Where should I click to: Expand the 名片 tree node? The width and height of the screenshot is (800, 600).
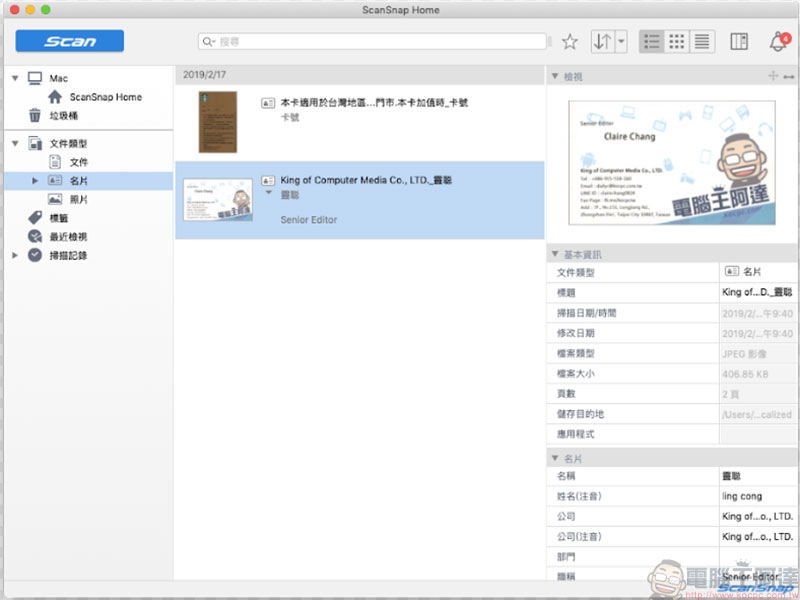click(x=35, y=181)
